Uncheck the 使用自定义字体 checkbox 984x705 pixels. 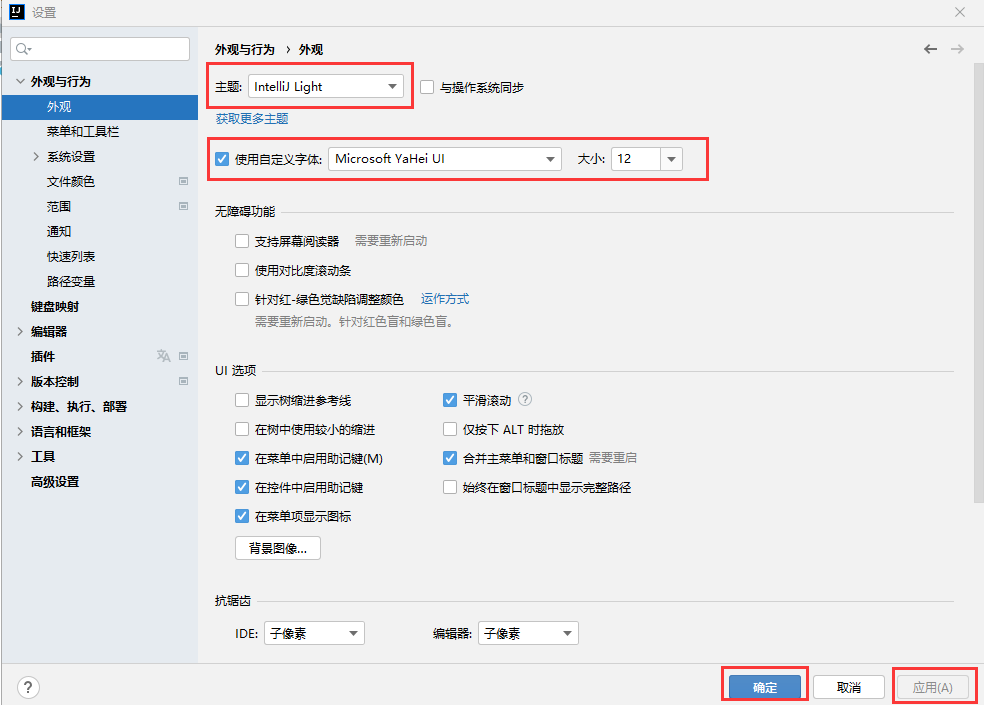coord(222,159)
